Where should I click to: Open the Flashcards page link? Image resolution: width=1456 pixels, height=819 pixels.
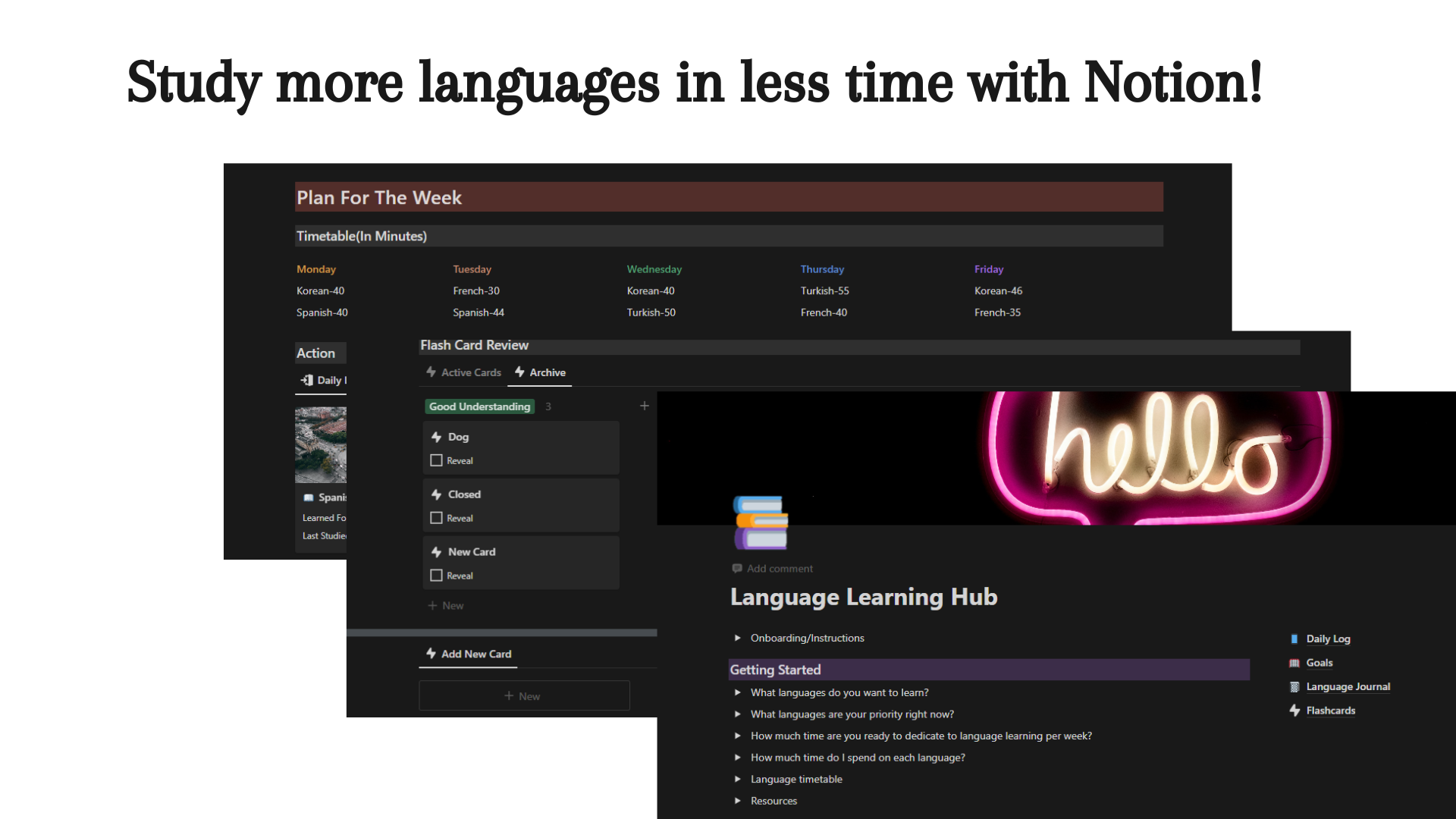pyautogui.click(x=1331, y=711)
